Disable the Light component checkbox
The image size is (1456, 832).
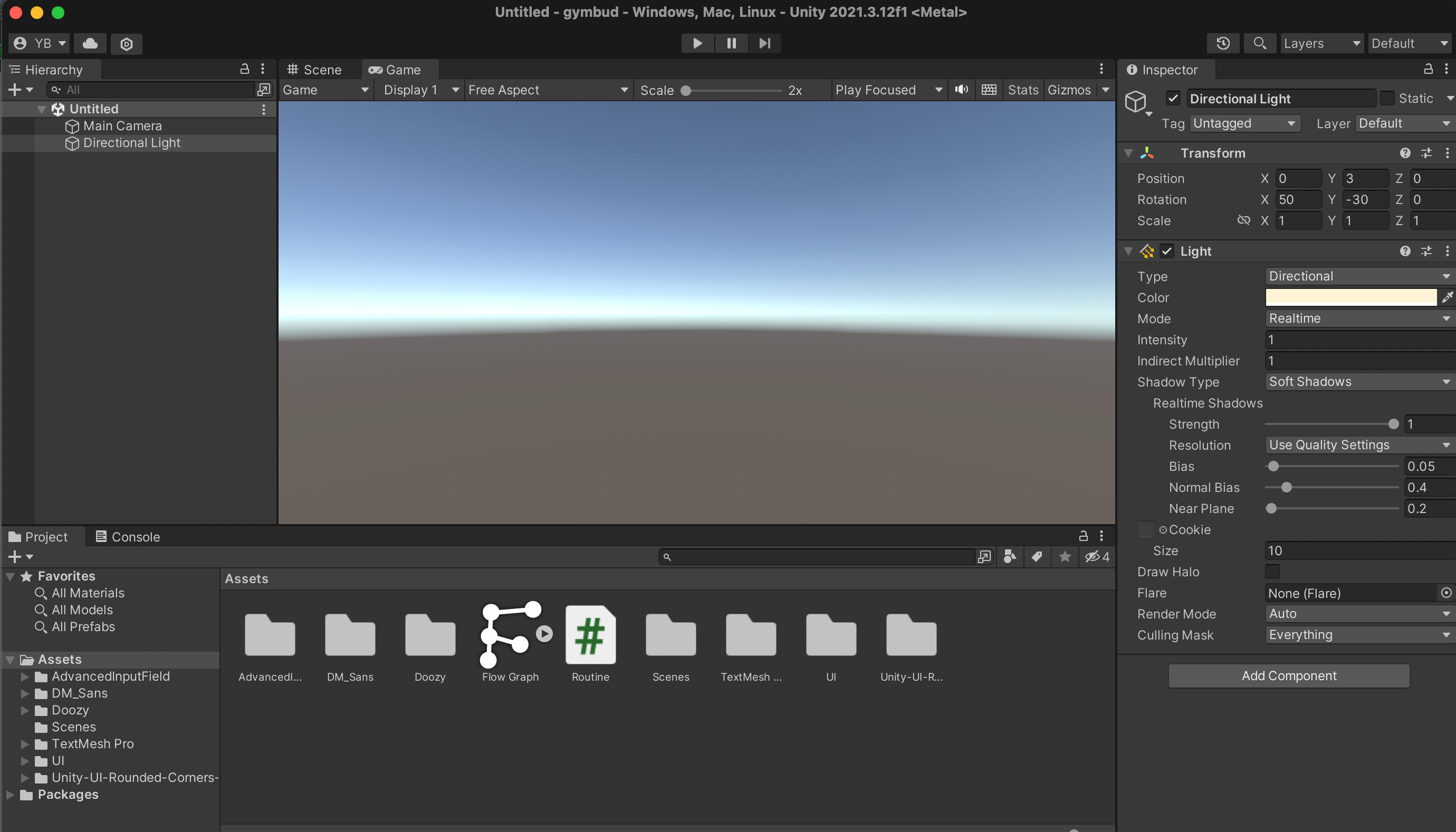click(1167, 251)
